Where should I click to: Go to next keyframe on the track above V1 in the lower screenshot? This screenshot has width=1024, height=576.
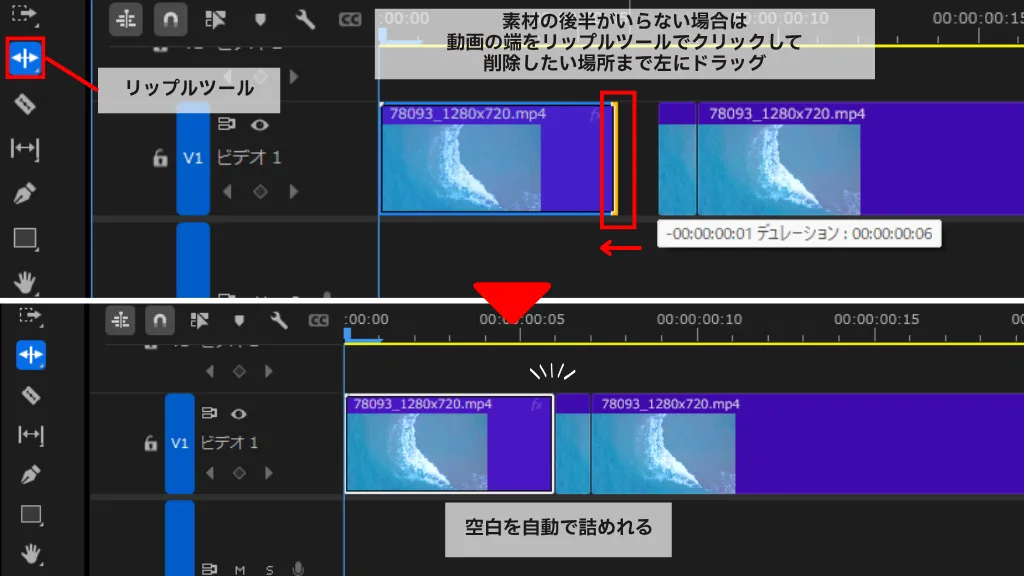pos(269,372)
